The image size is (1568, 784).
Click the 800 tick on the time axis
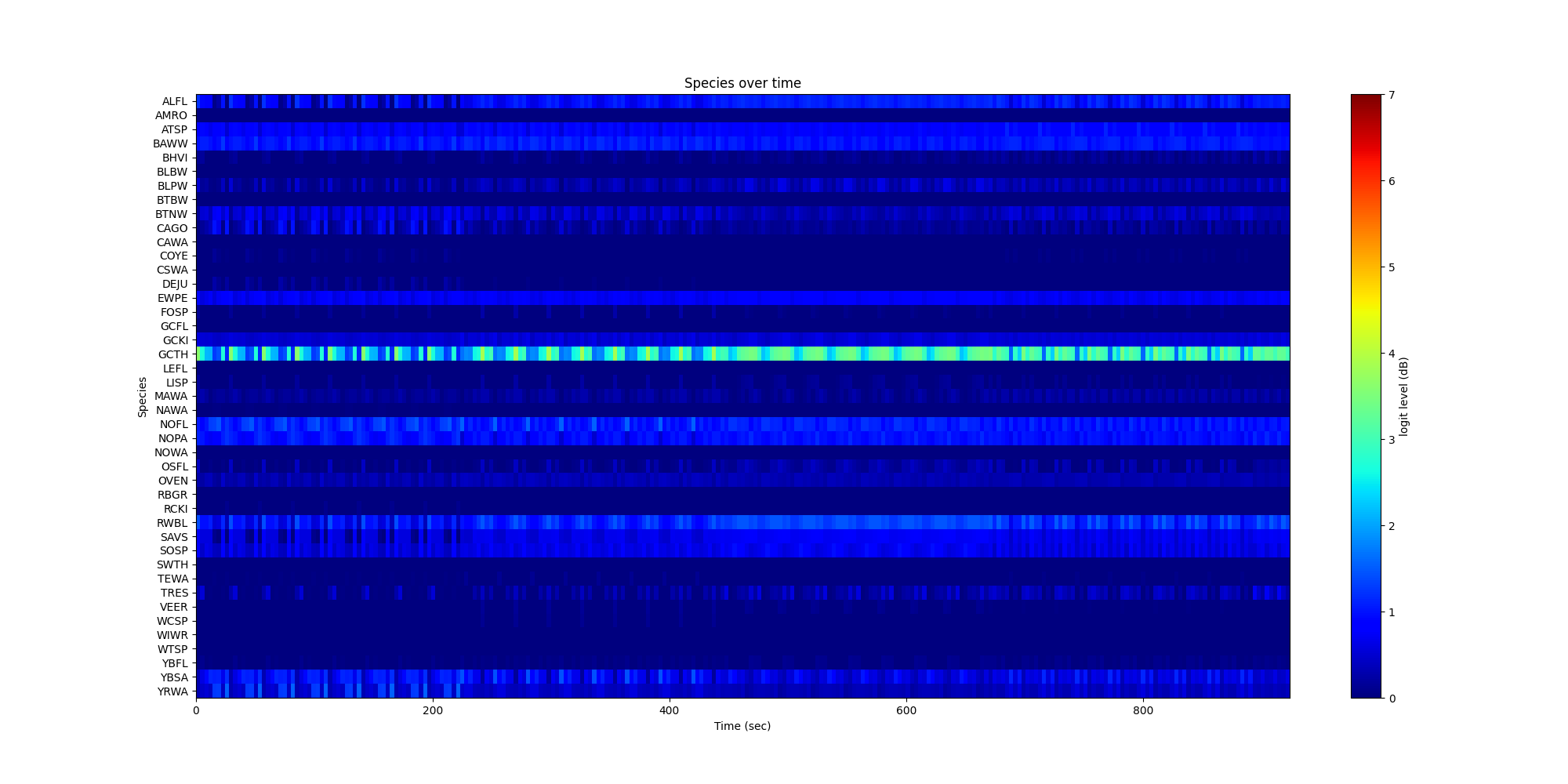pyautogui.click(x=1143, y=710)
